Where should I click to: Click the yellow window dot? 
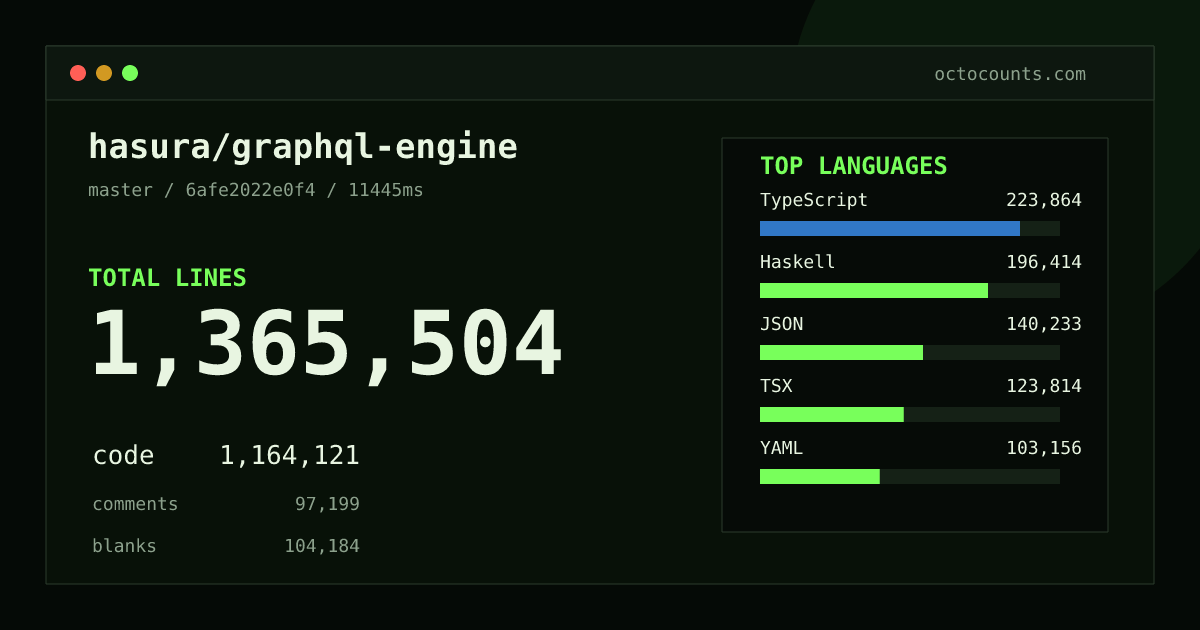click(104, 73)
